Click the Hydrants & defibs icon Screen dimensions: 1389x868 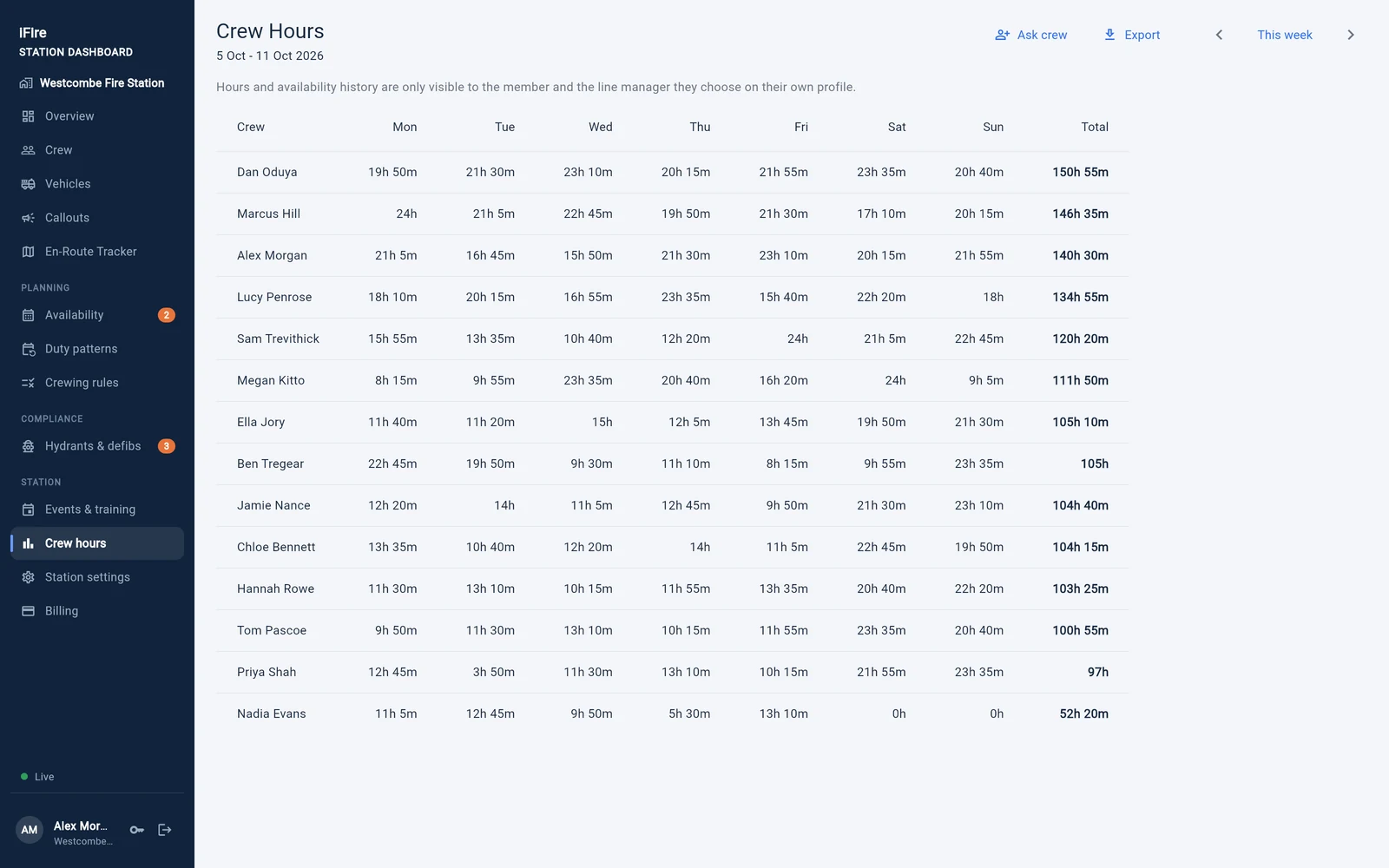28,446
